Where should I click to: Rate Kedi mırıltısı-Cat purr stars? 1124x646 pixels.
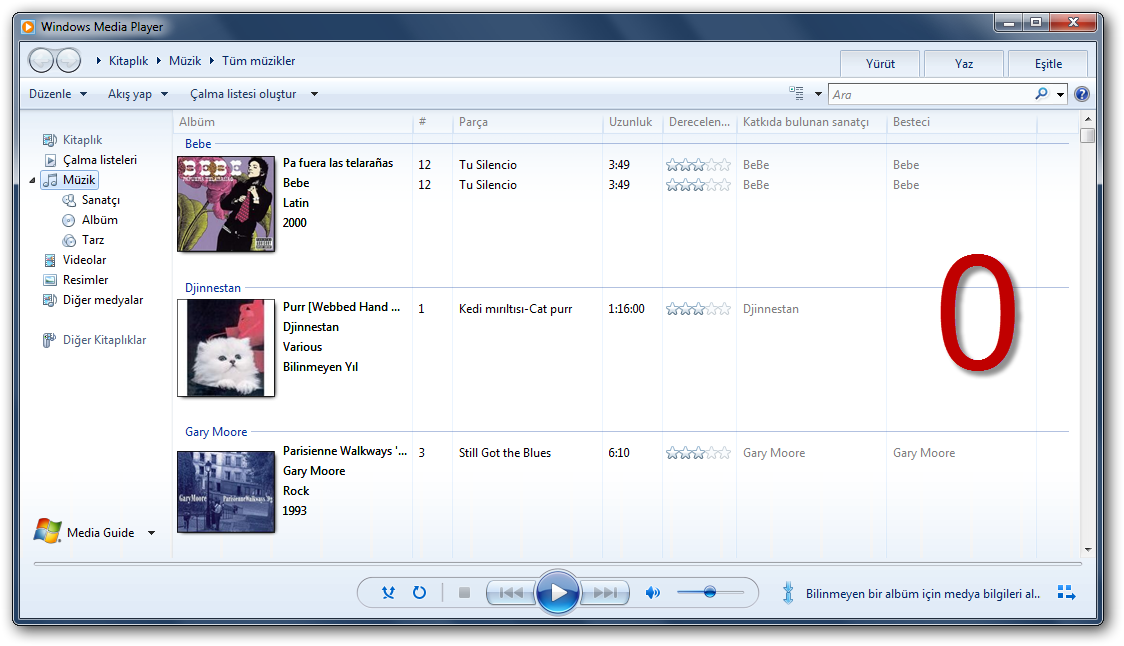point(698,309)
